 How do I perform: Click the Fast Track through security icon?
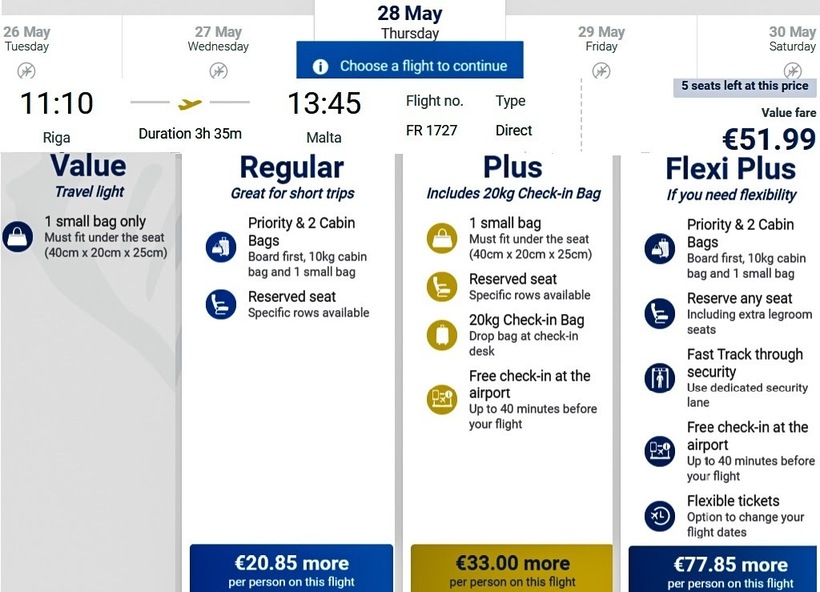(660, 377)
